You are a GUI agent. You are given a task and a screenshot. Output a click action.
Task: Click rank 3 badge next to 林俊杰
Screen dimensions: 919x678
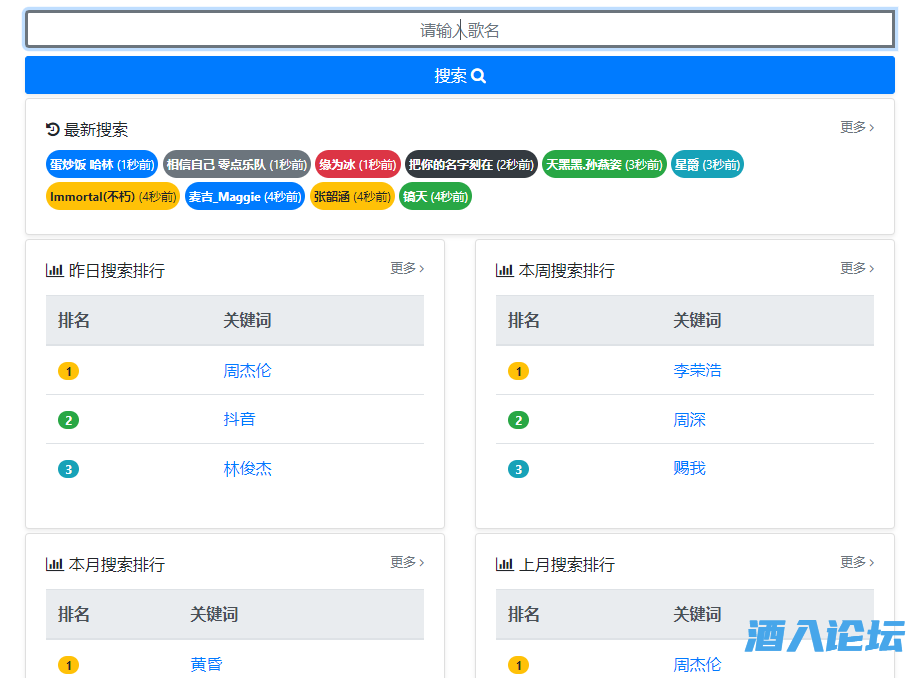coord(68,469)
